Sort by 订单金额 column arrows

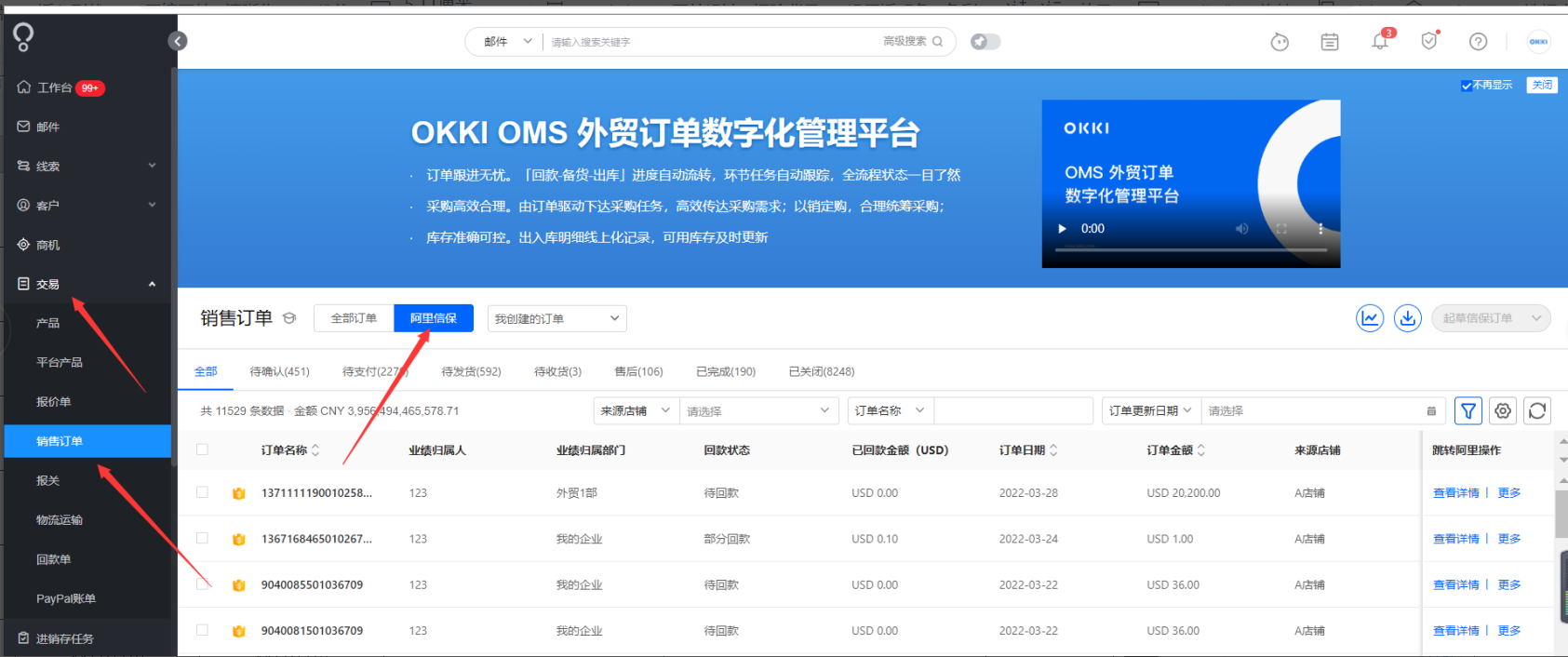coord(1201,450)
